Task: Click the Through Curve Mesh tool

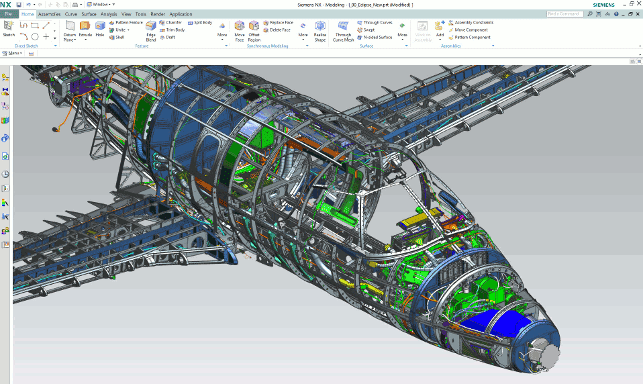Action: pyautogui.click(x=343, y=31)
